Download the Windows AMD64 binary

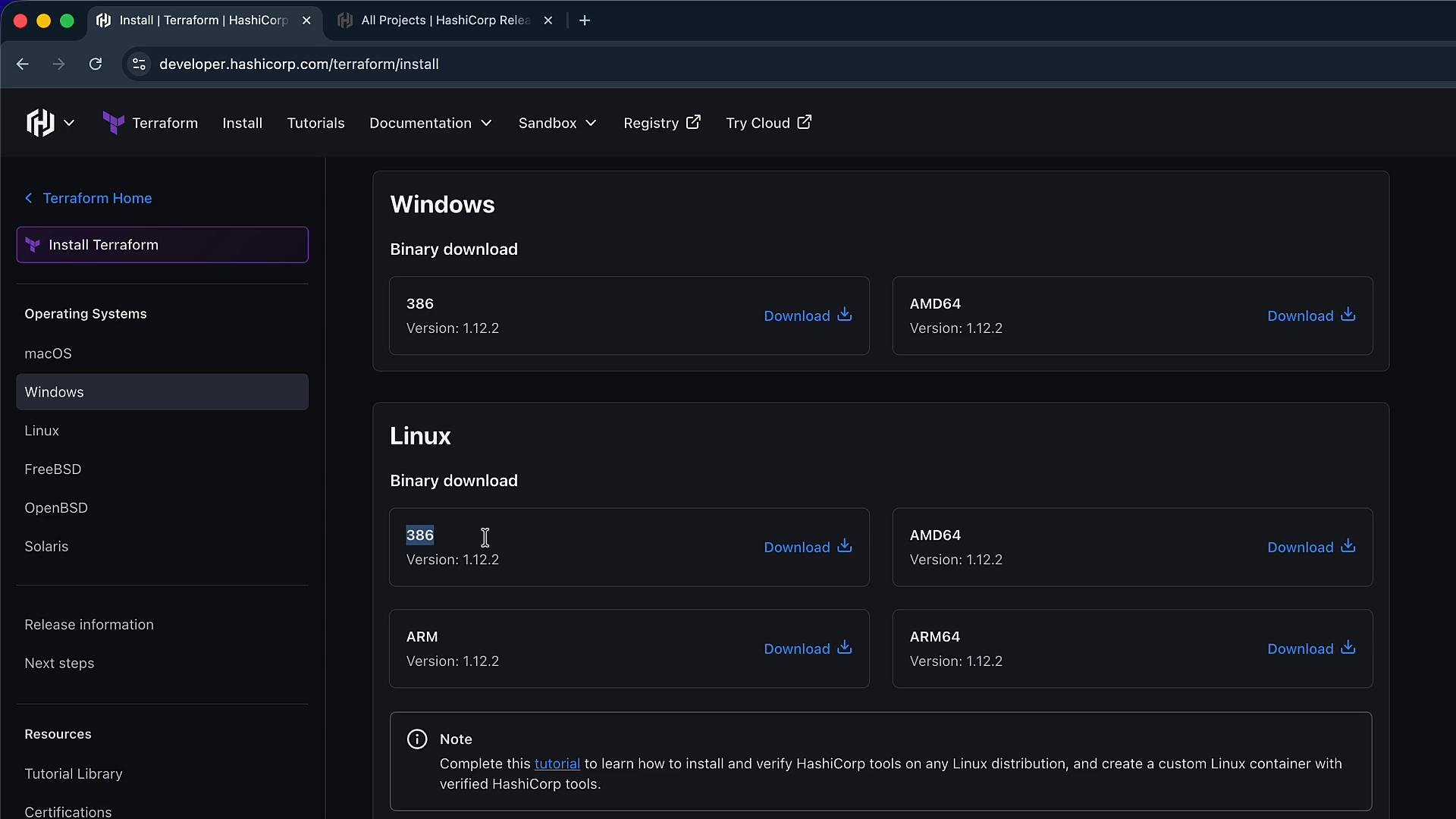pos(1311,315)
